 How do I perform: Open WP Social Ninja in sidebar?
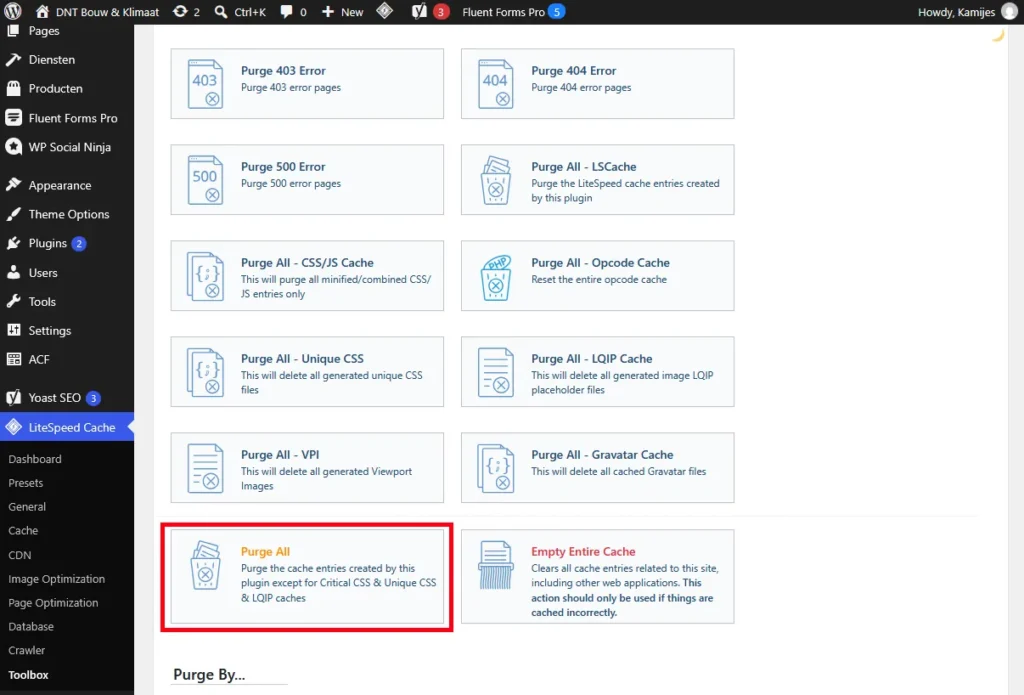tap(69, 147)
